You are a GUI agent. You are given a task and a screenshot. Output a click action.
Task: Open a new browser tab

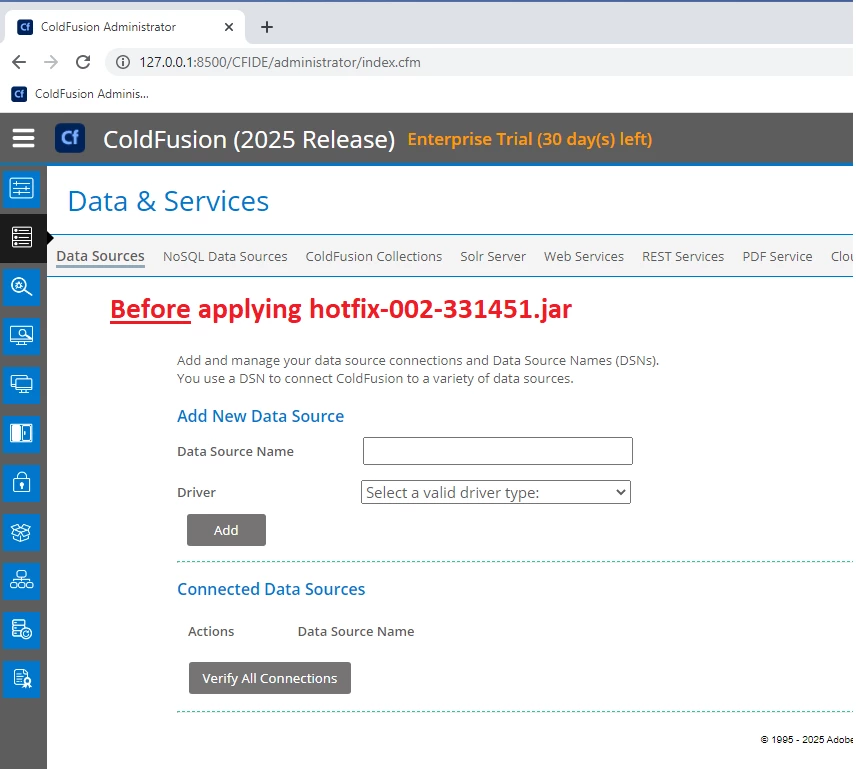(266, 27)
